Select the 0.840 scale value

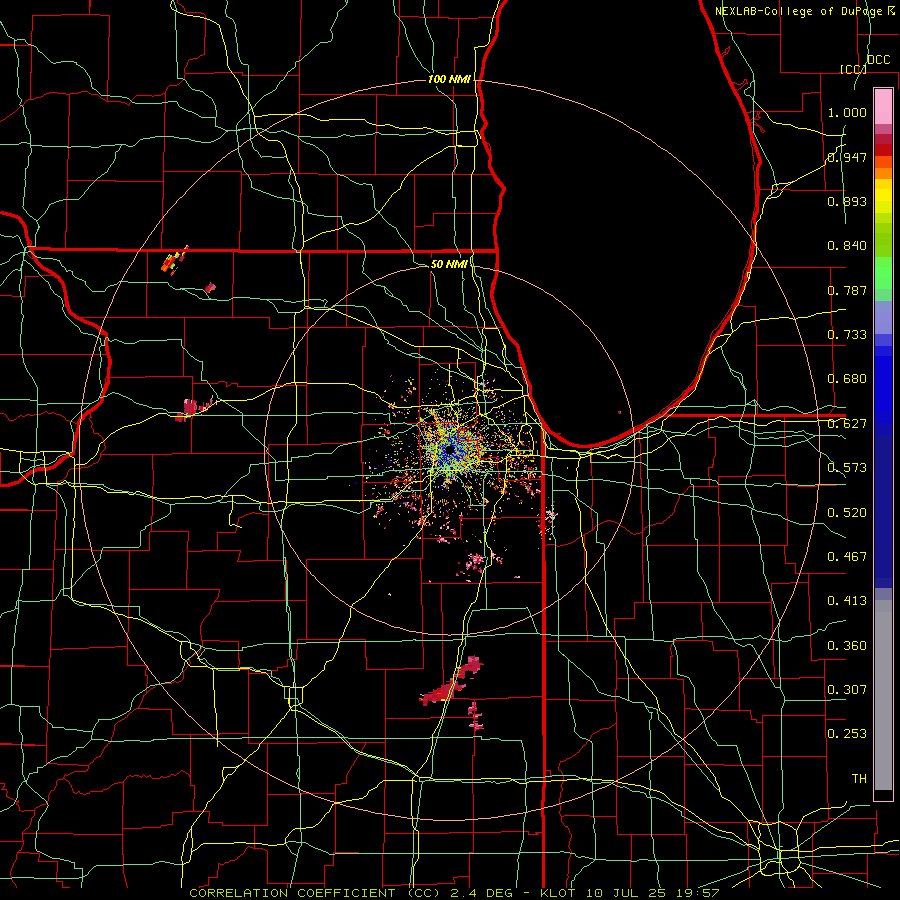click(847, 246)
